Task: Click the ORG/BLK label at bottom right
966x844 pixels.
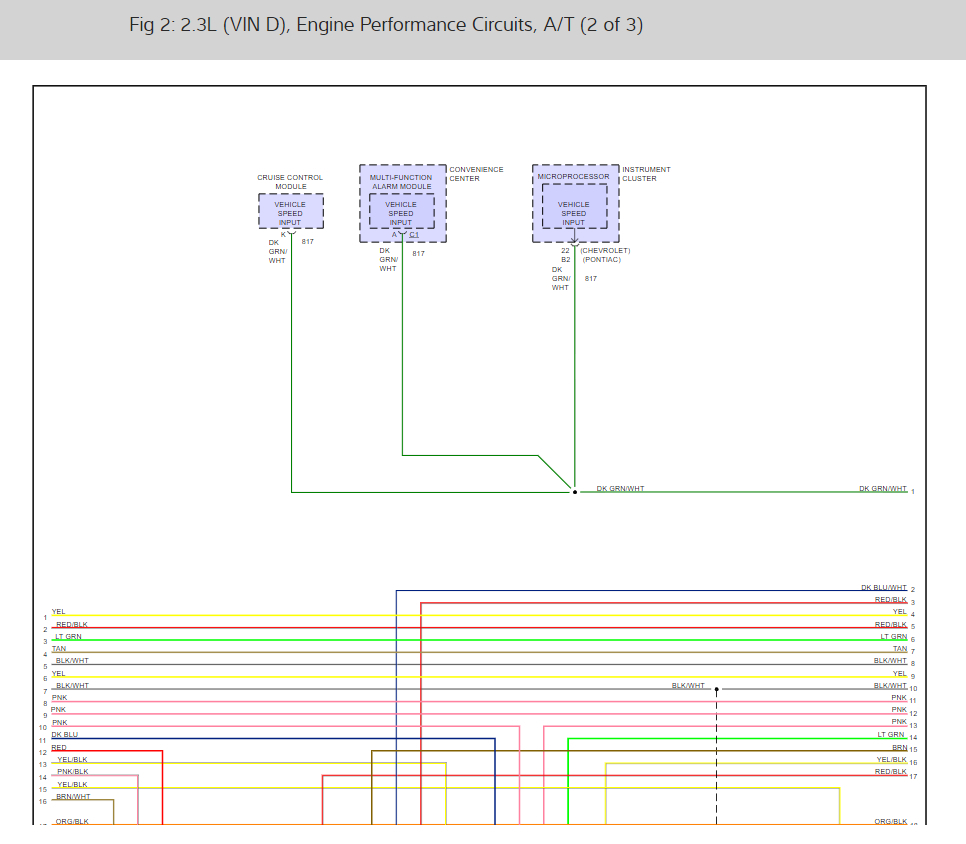Action: point(890,822)
